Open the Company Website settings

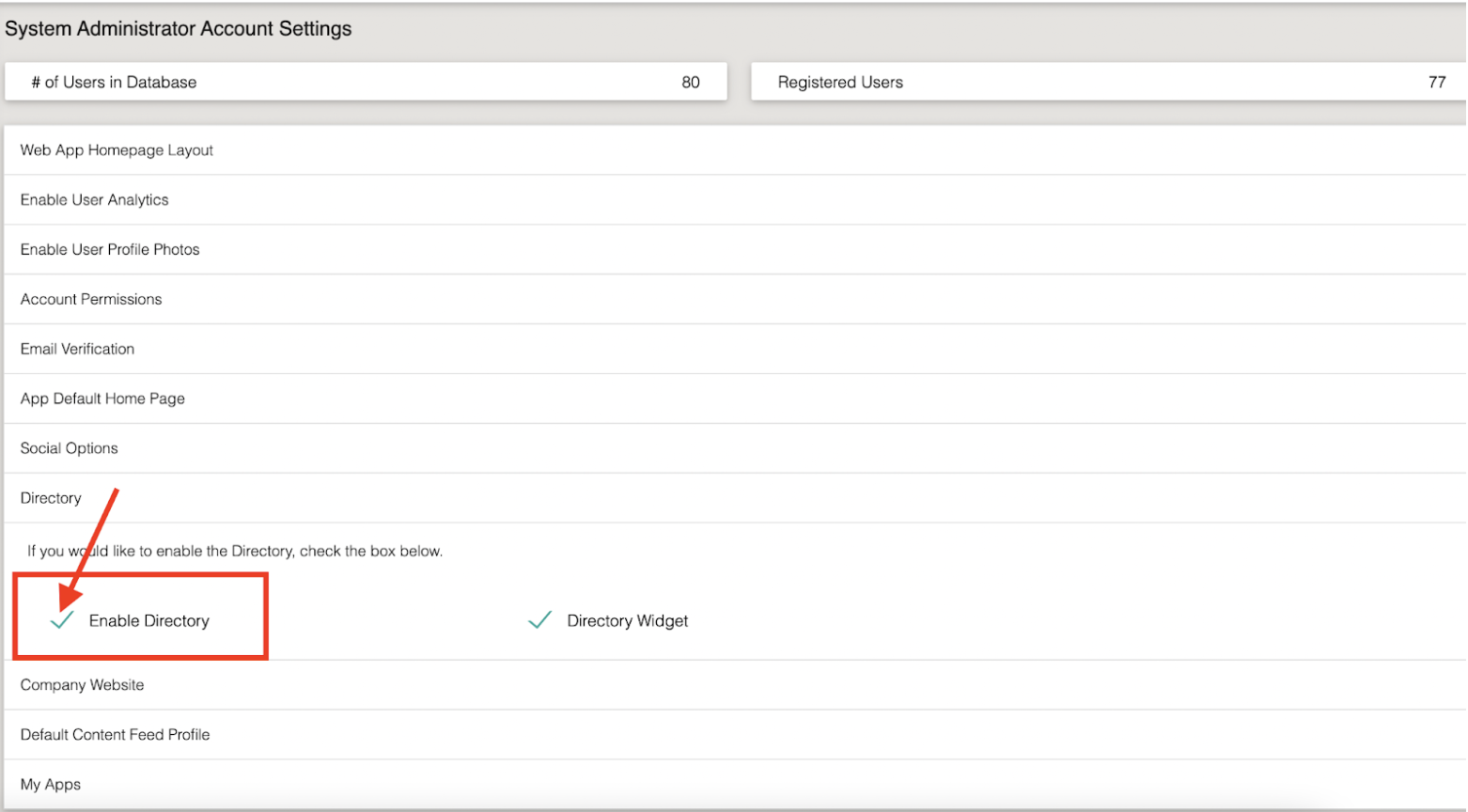81,685
